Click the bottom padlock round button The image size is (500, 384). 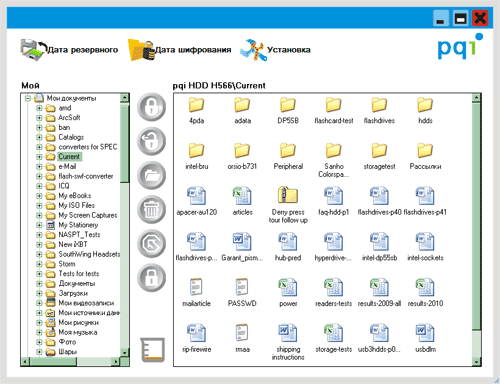pos(151,278)
